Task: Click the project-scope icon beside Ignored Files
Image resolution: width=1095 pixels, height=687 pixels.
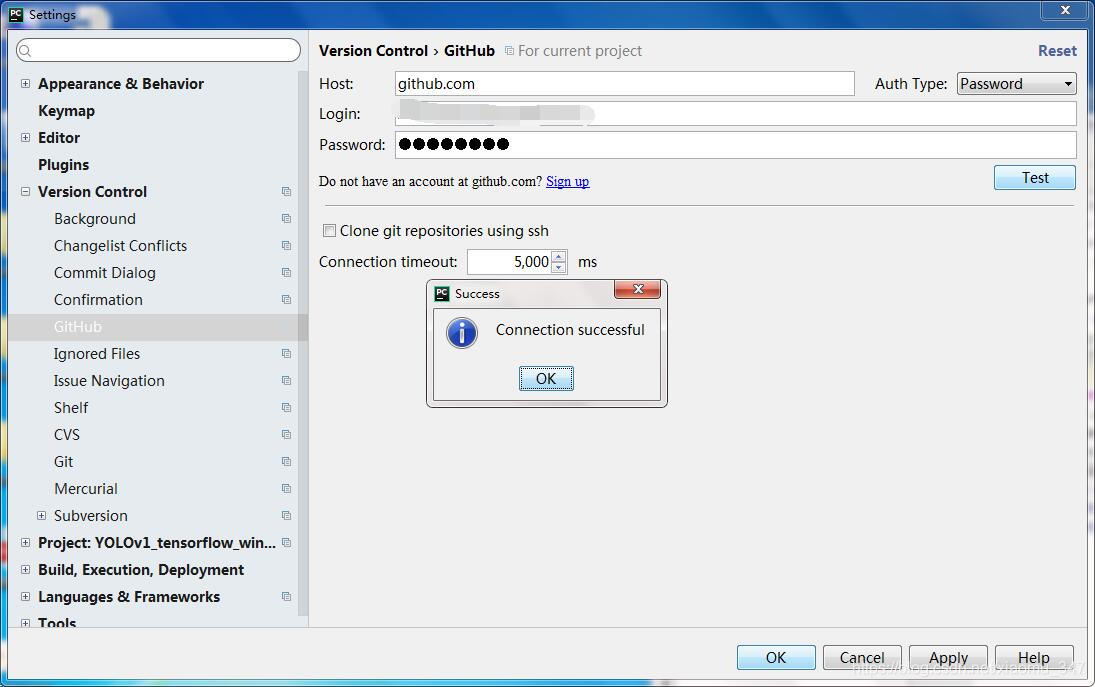Action: (x=286, y=353)
